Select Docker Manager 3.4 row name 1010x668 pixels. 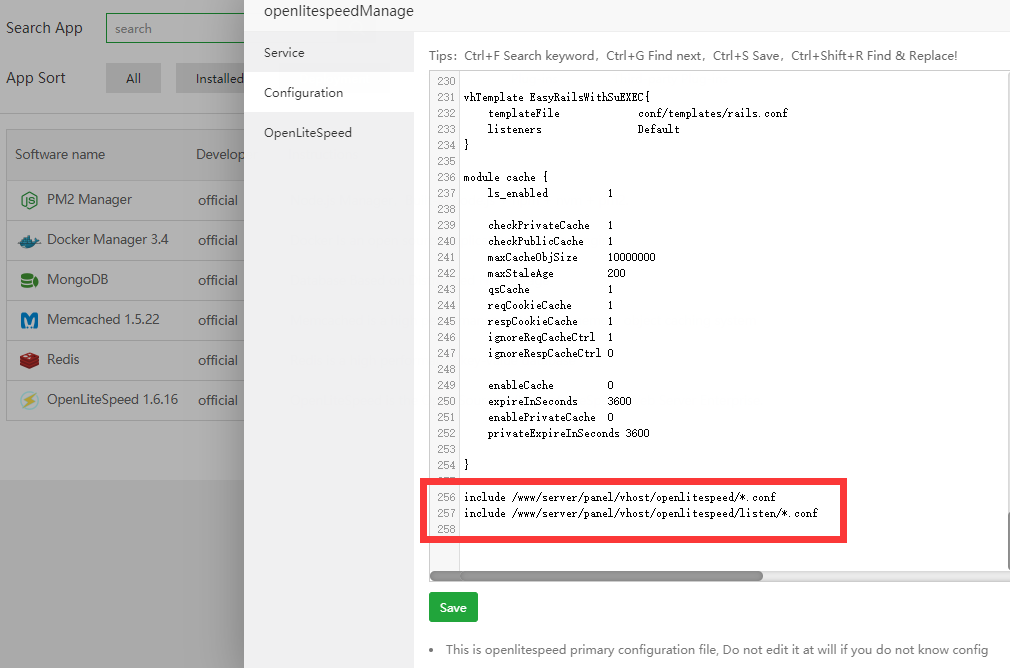[108, 240]
